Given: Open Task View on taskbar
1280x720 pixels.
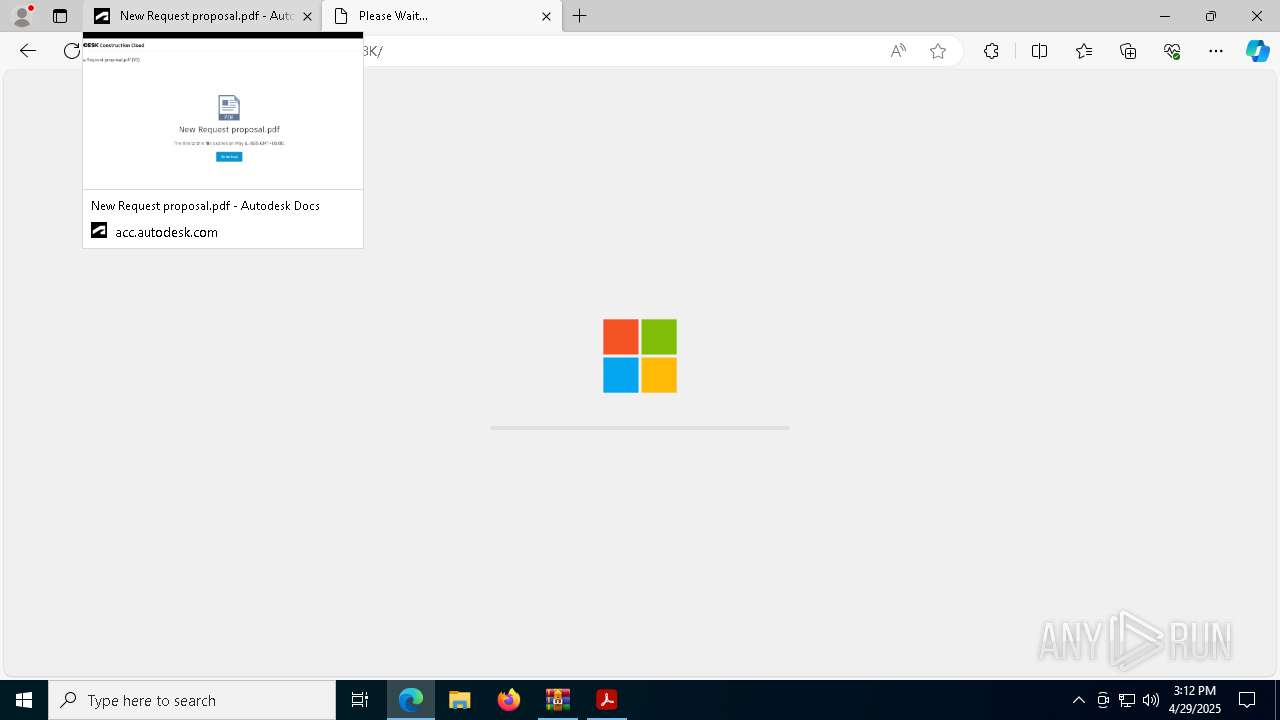Looking at the screenshot, I should pos(360,700).
